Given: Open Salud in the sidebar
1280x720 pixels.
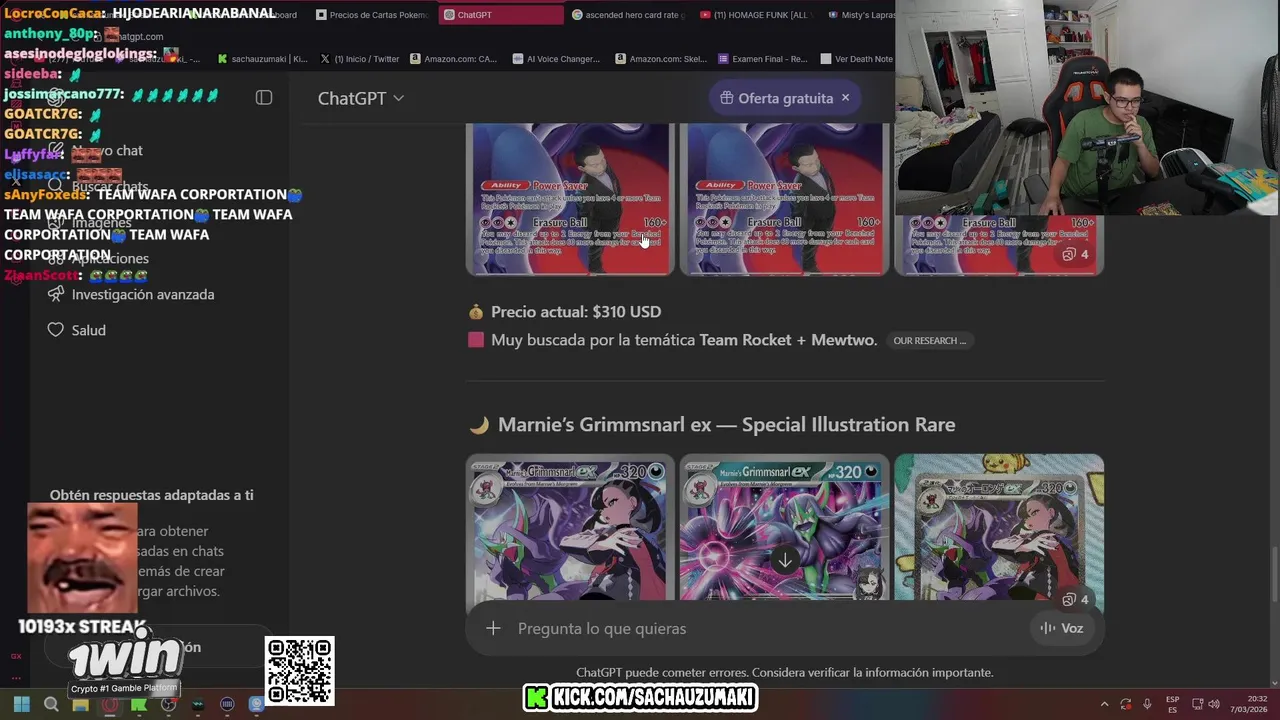Looking at the screenshot, I should (76, 330).
